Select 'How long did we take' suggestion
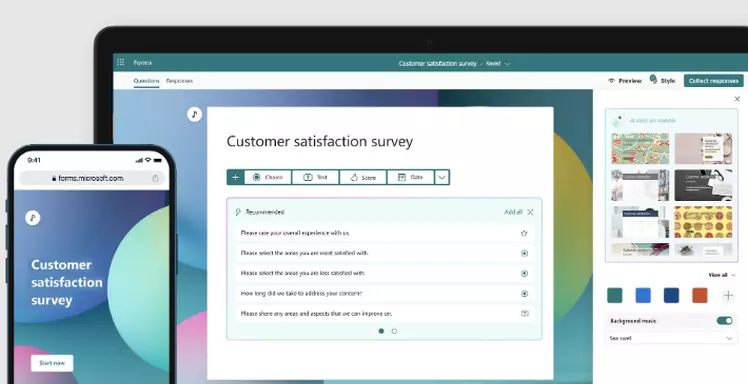The height and width of the screenshot is (384, 748). (384, 293)
